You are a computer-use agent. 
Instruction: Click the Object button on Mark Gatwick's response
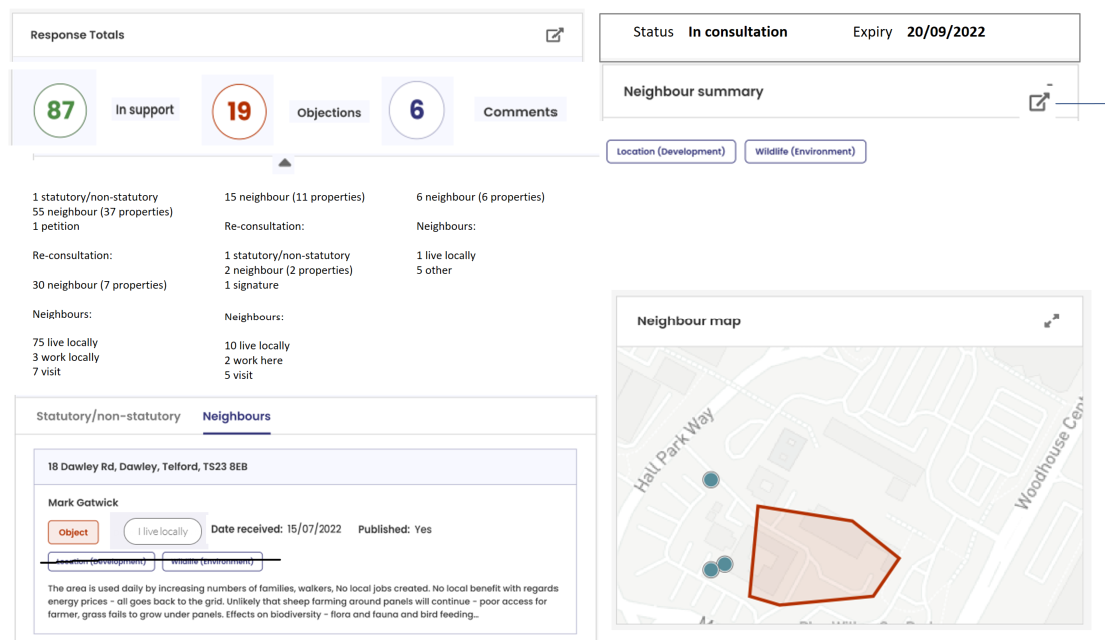tap(73, 531)
